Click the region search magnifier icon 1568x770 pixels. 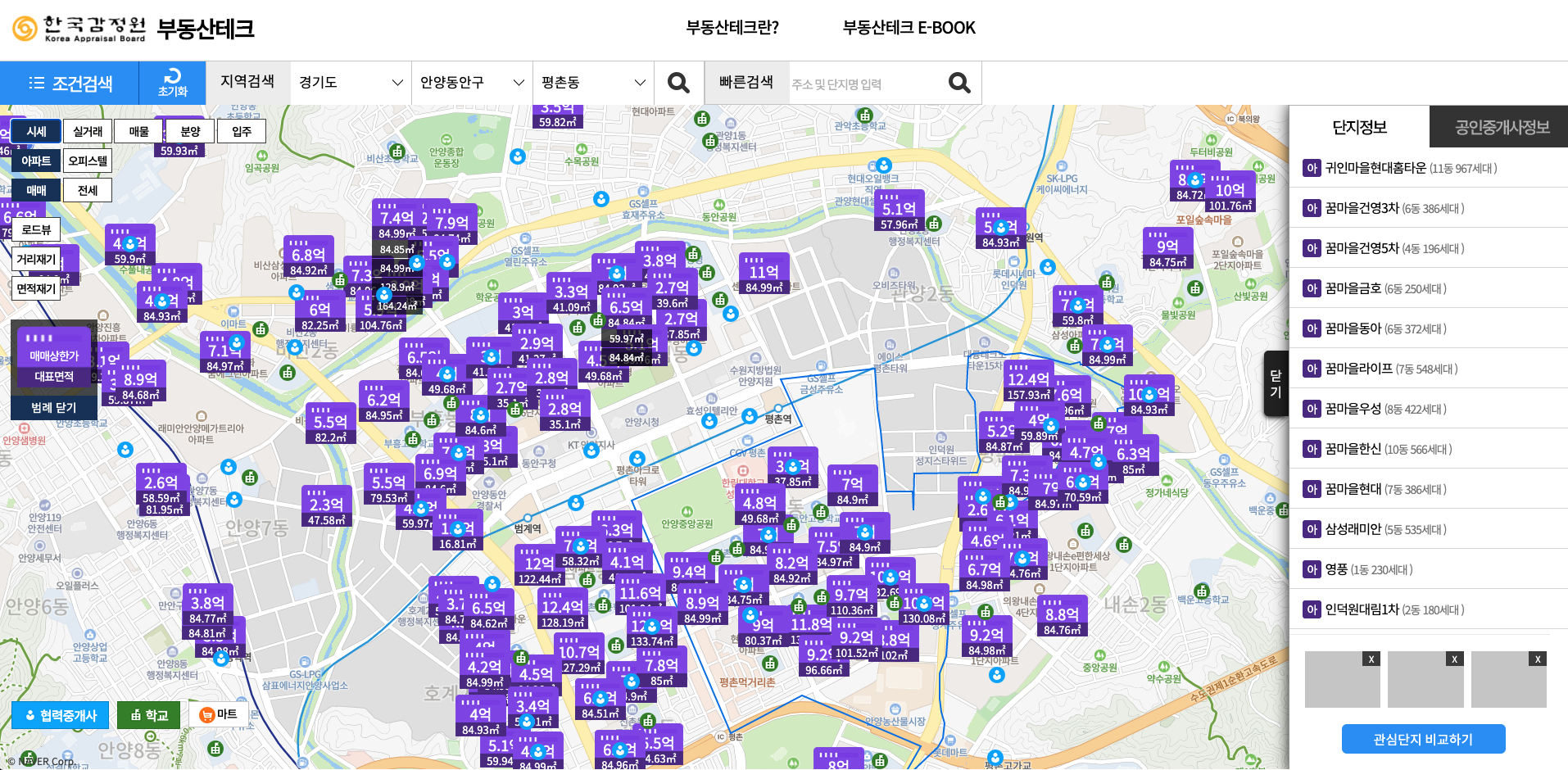[678, 83]
